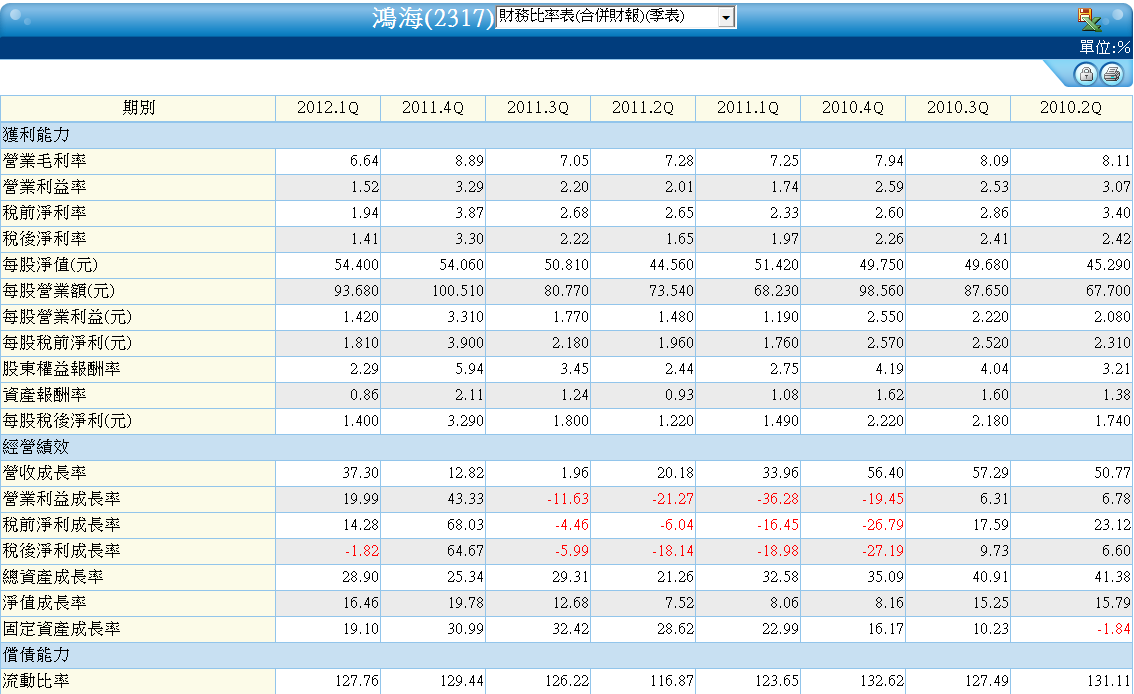Click the 2010.2Q column header
Viewport: 1134px width, 694px height.
[x=1070, y=108]
